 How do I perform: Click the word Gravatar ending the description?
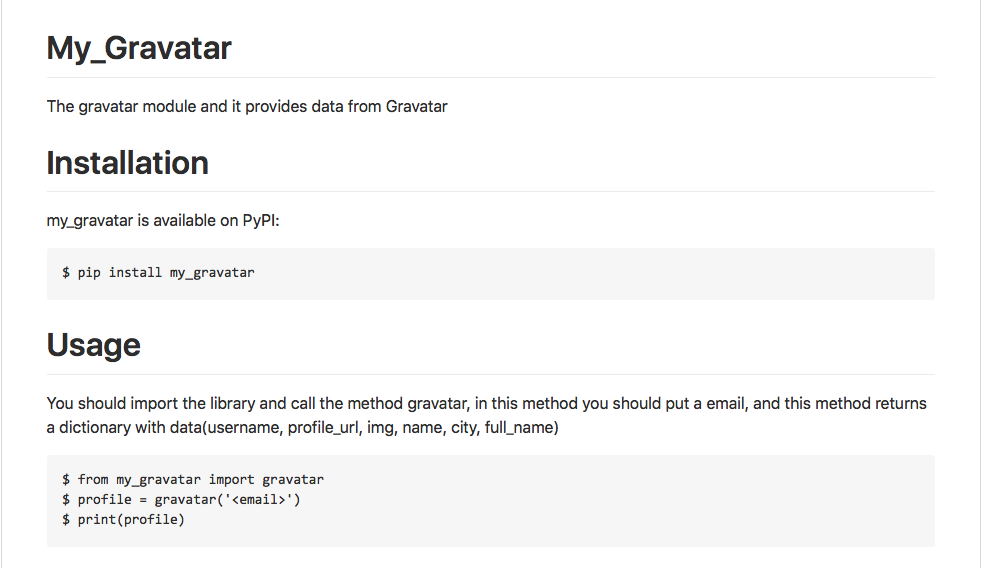point(416,107)
